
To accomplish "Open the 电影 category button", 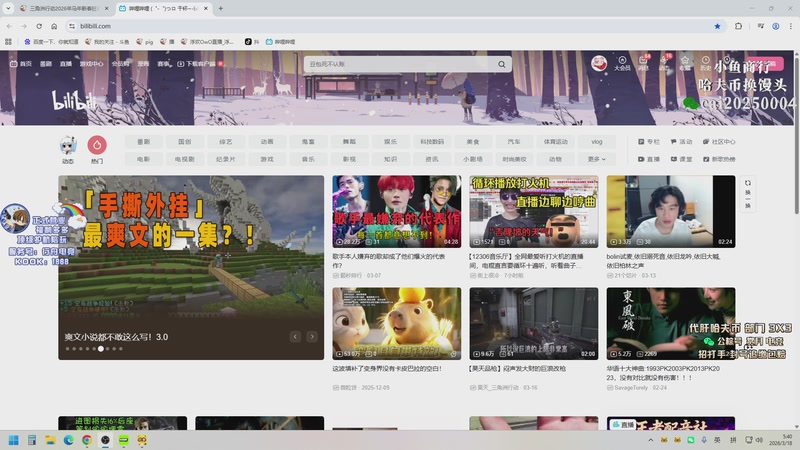I will coord(143,159).
